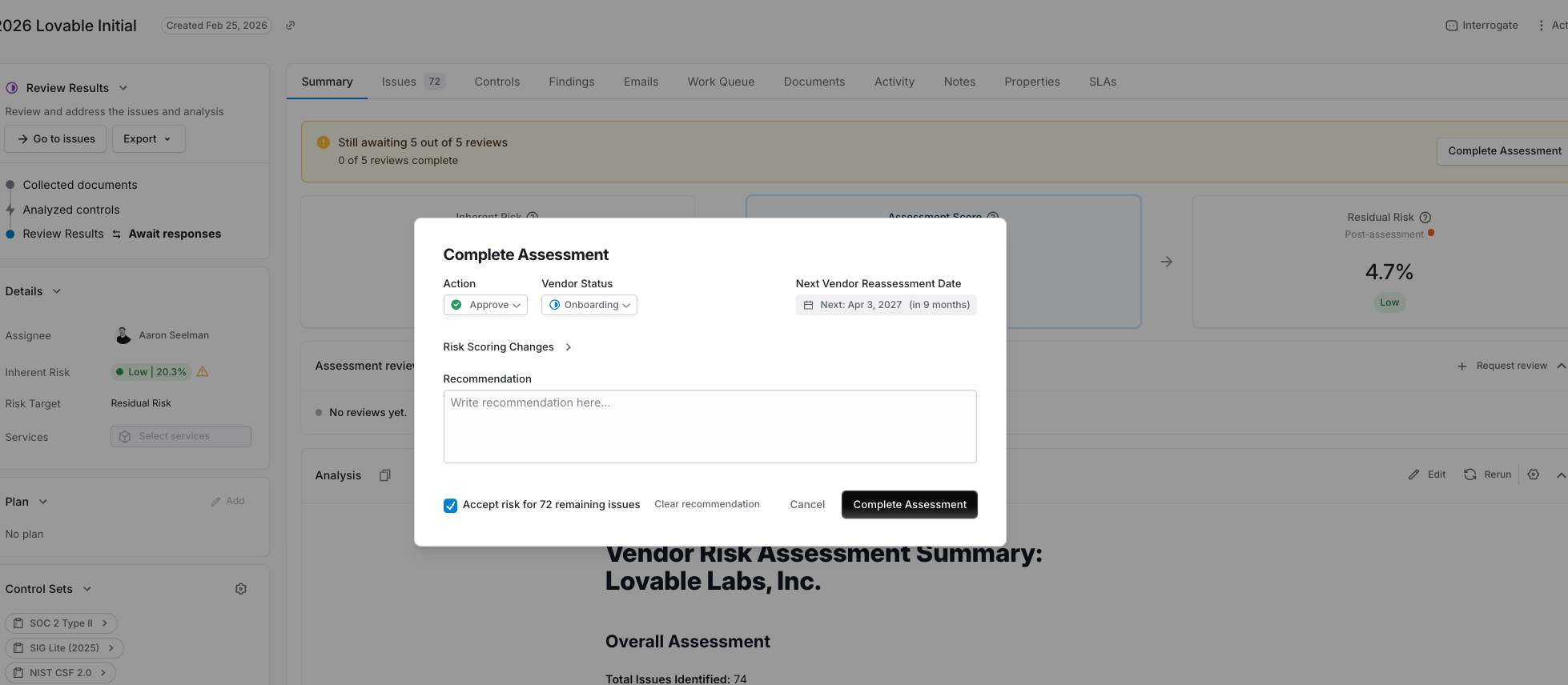Screen dimensions: 1568x685
Task: Open the Select services dropdown
Action: click(x=181, y=436)
